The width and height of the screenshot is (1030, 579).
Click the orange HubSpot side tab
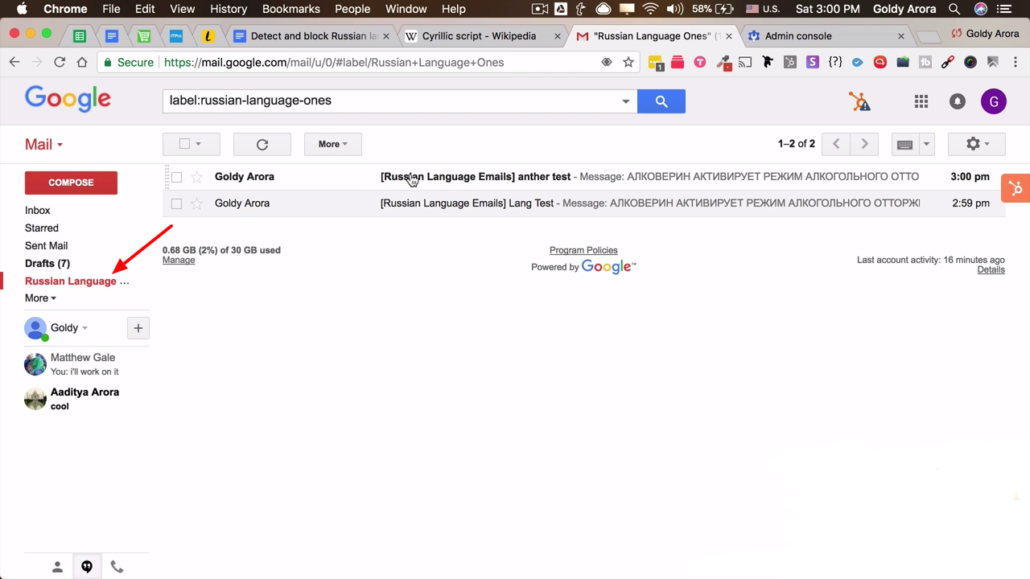1016,189
